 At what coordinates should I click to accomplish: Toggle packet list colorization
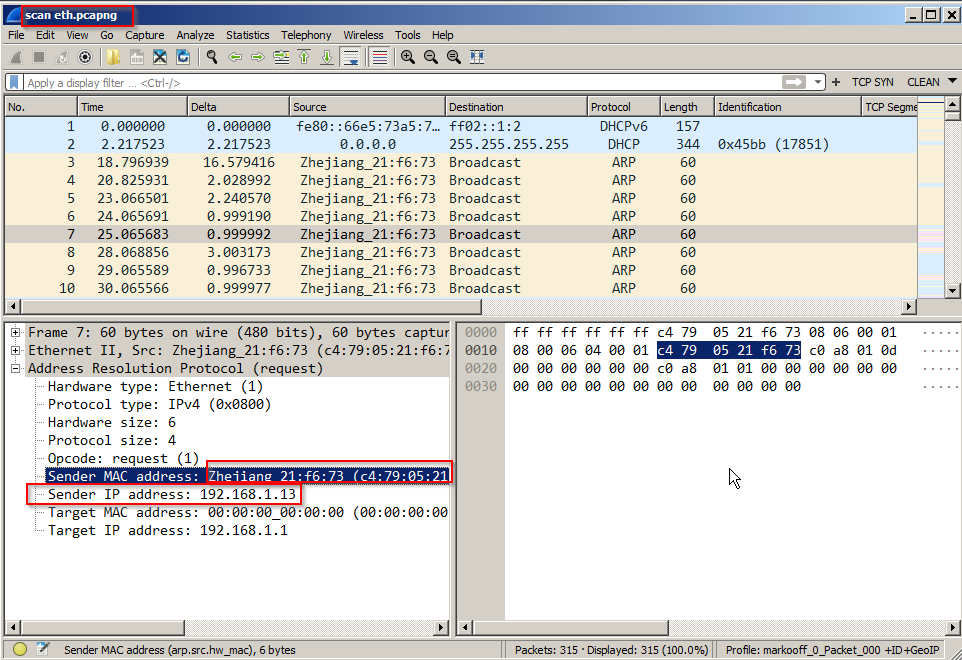click(x=379, y=57)
